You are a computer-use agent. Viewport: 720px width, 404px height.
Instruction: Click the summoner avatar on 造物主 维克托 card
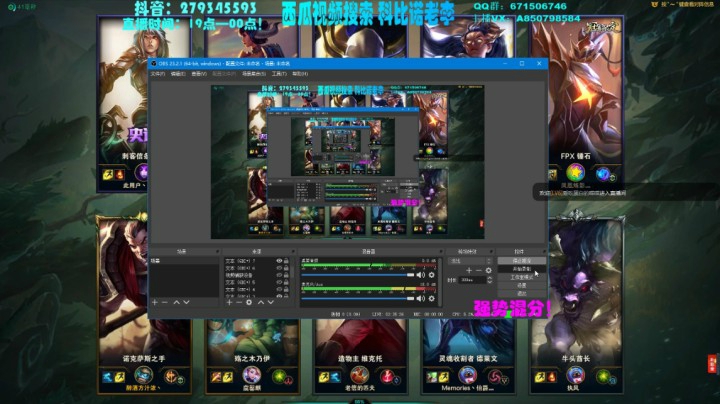click(360, 375)
